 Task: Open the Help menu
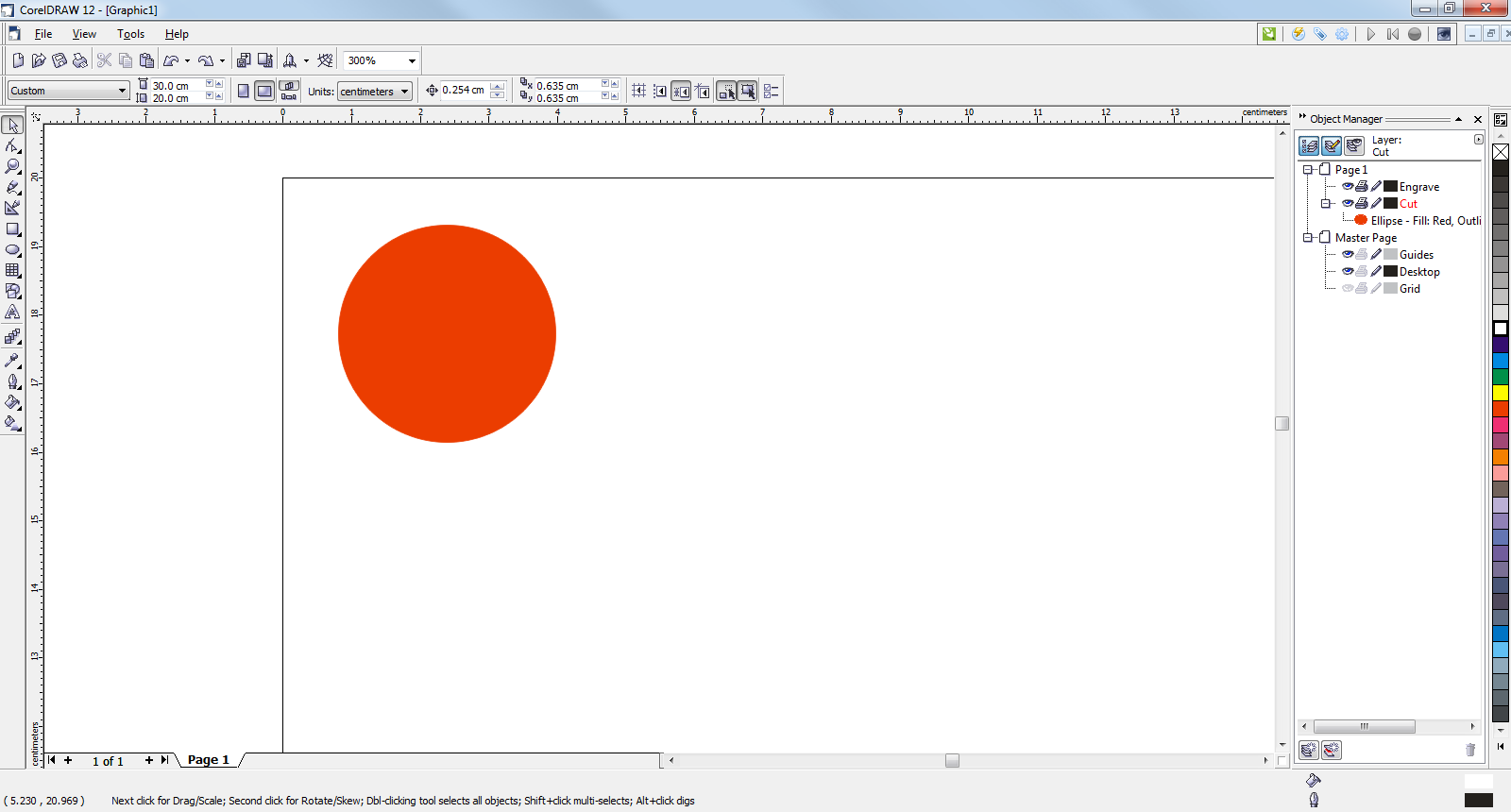pyautogui.click(x=177, y=34)
